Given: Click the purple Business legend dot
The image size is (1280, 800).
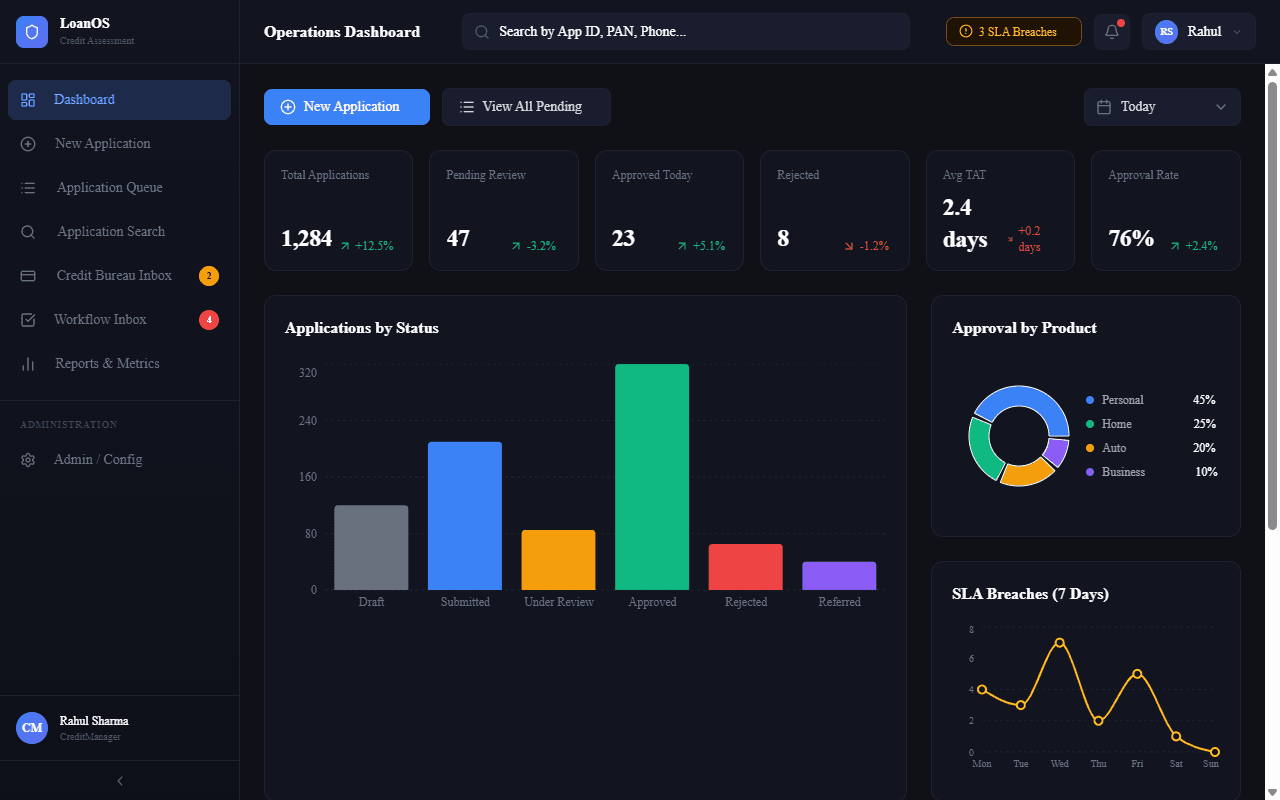Looking at the screenshot, I should coord(1090,472).
